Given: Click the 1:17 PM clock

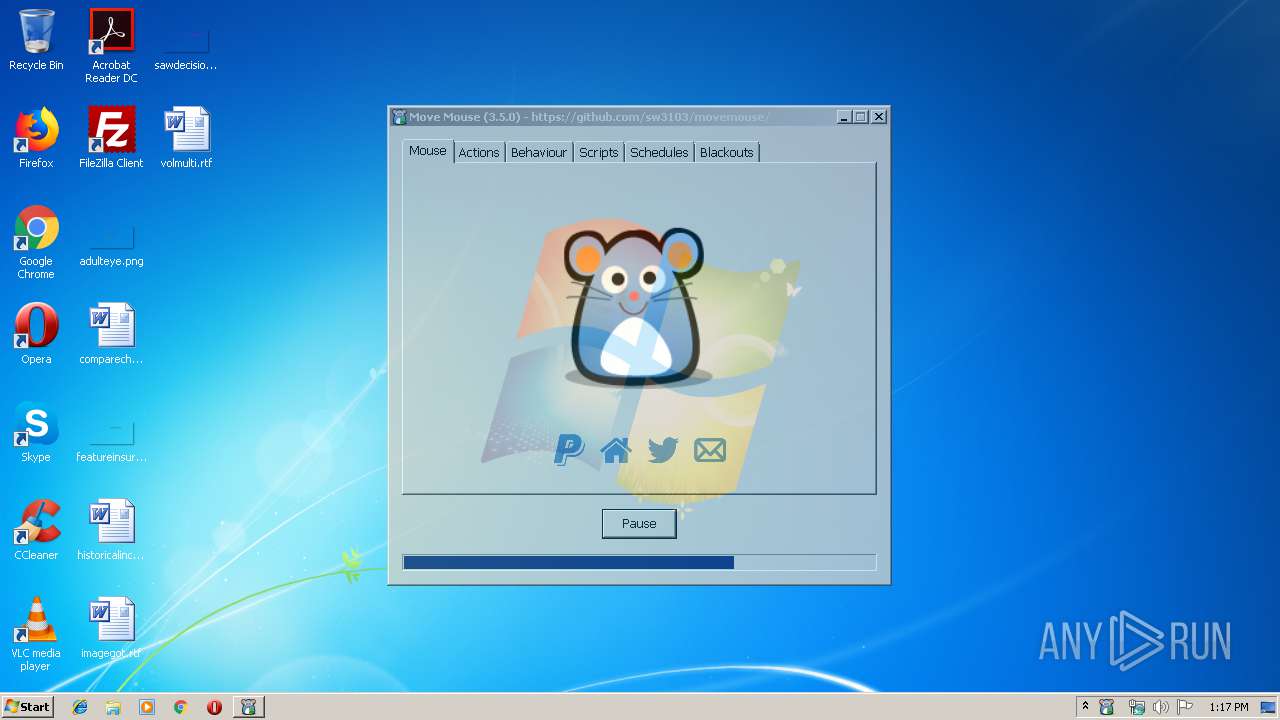Looking at the screenshot, I should [x=1228, y=707].
